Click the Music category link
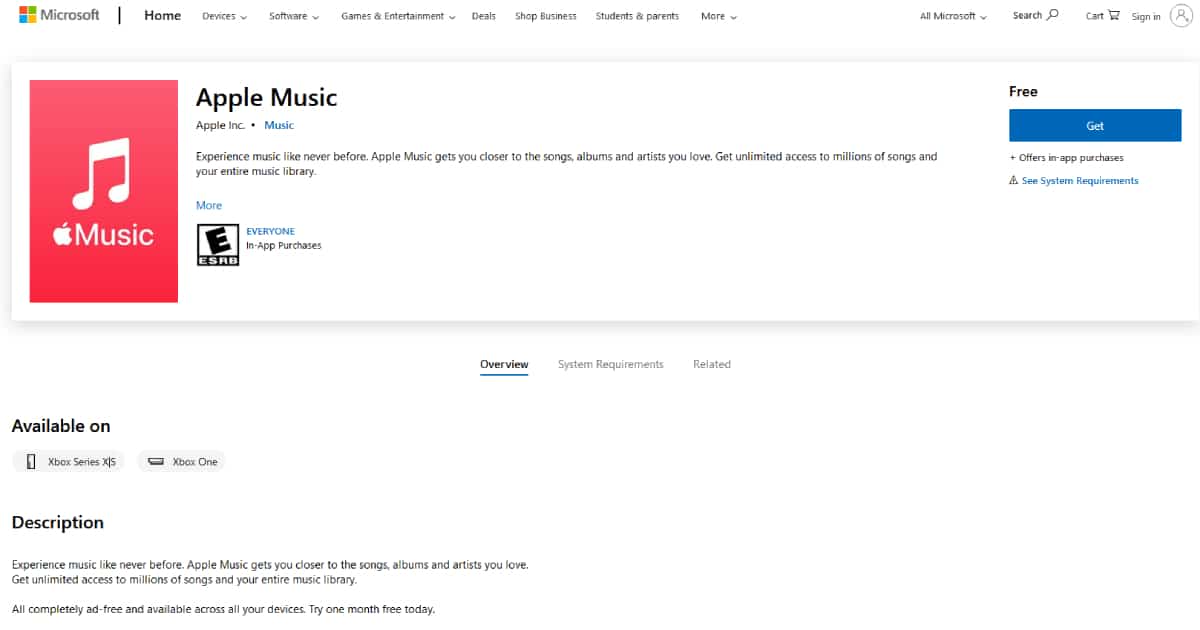The image size is (1200, 630). 279,125
